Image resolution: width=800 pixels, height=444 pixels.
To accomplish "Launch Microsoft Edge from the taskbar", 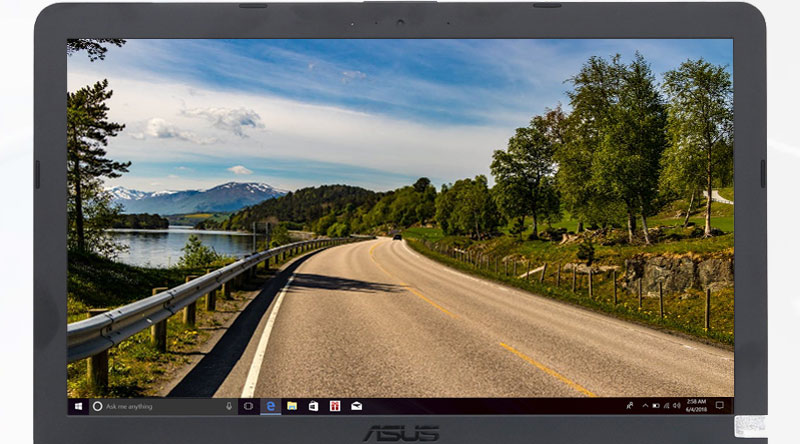I will (270, 406).
